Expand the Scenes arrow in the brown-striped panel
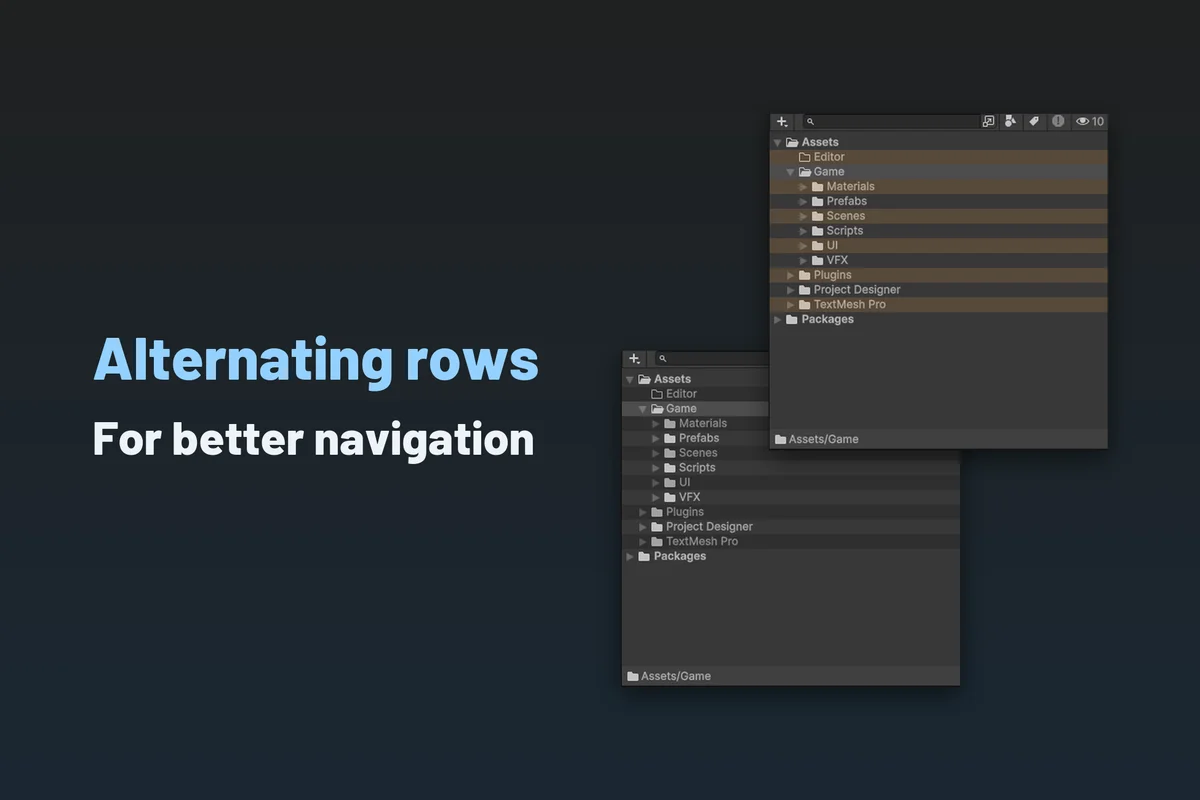 click(803, 216)
